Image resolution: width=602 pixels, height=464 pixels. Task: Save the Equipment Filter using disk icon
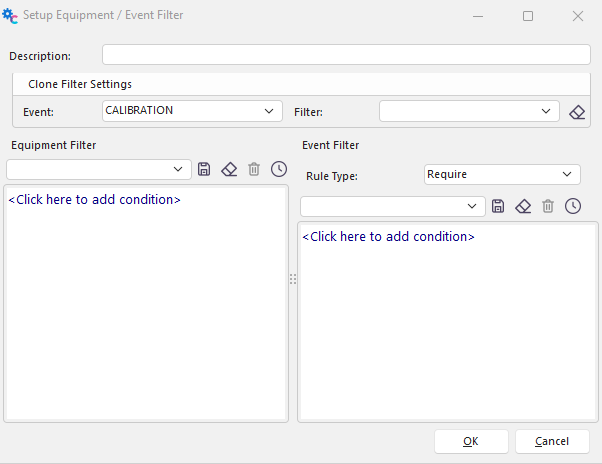tap(205, 169)
